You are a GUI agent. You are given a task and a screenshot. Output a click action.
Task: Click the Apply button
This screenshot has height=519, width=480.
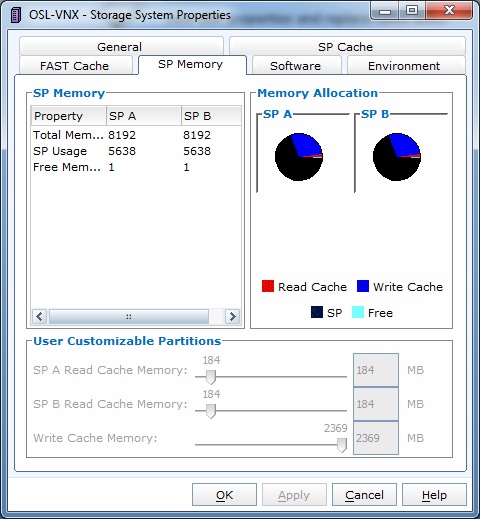pyautogui.click(x=294, y=495)
